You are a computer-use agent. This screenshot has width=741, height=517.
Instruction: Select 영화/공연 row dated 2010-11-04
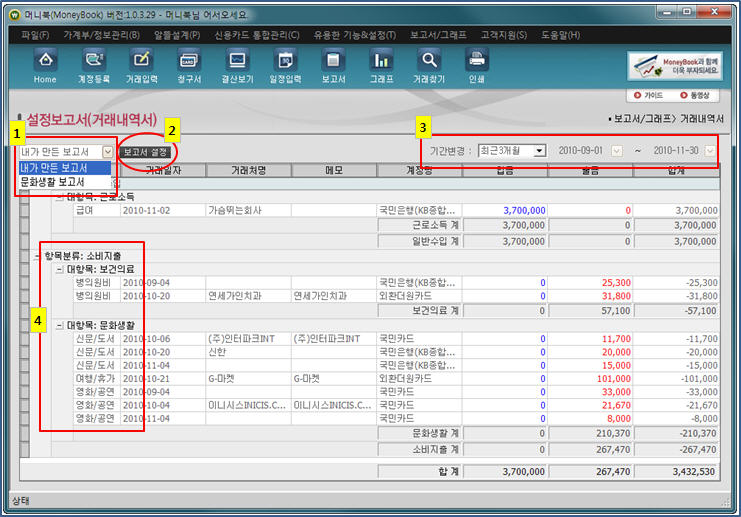[396, 418]
